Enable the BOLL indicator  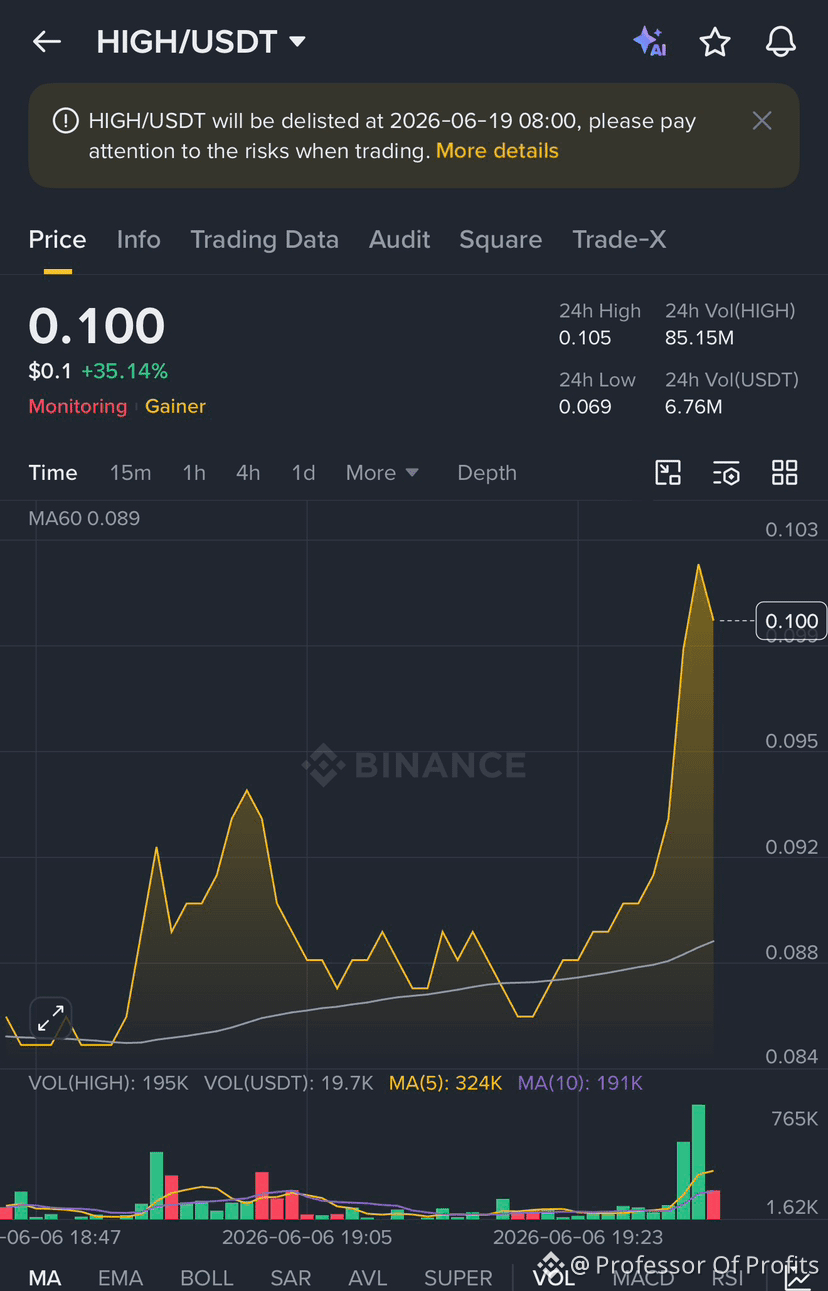(206, 1277)
